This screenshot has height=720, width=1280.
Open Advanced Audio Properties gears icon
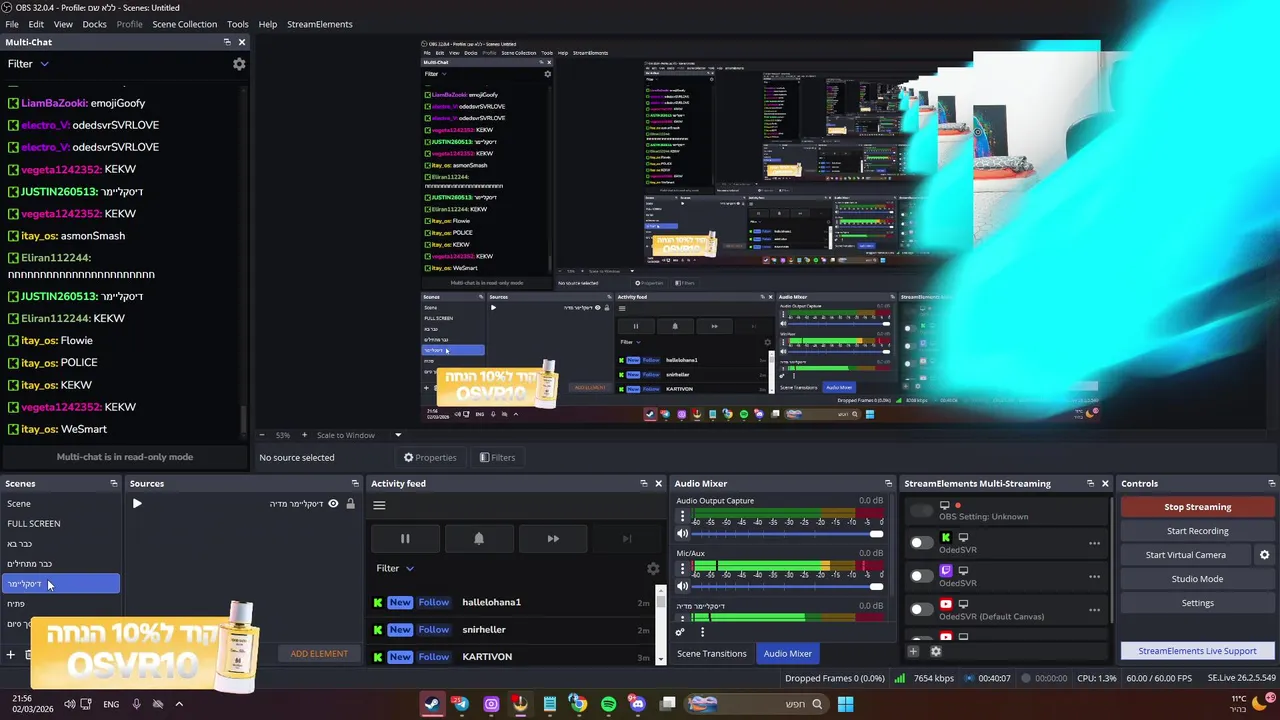tap(680, 632)
